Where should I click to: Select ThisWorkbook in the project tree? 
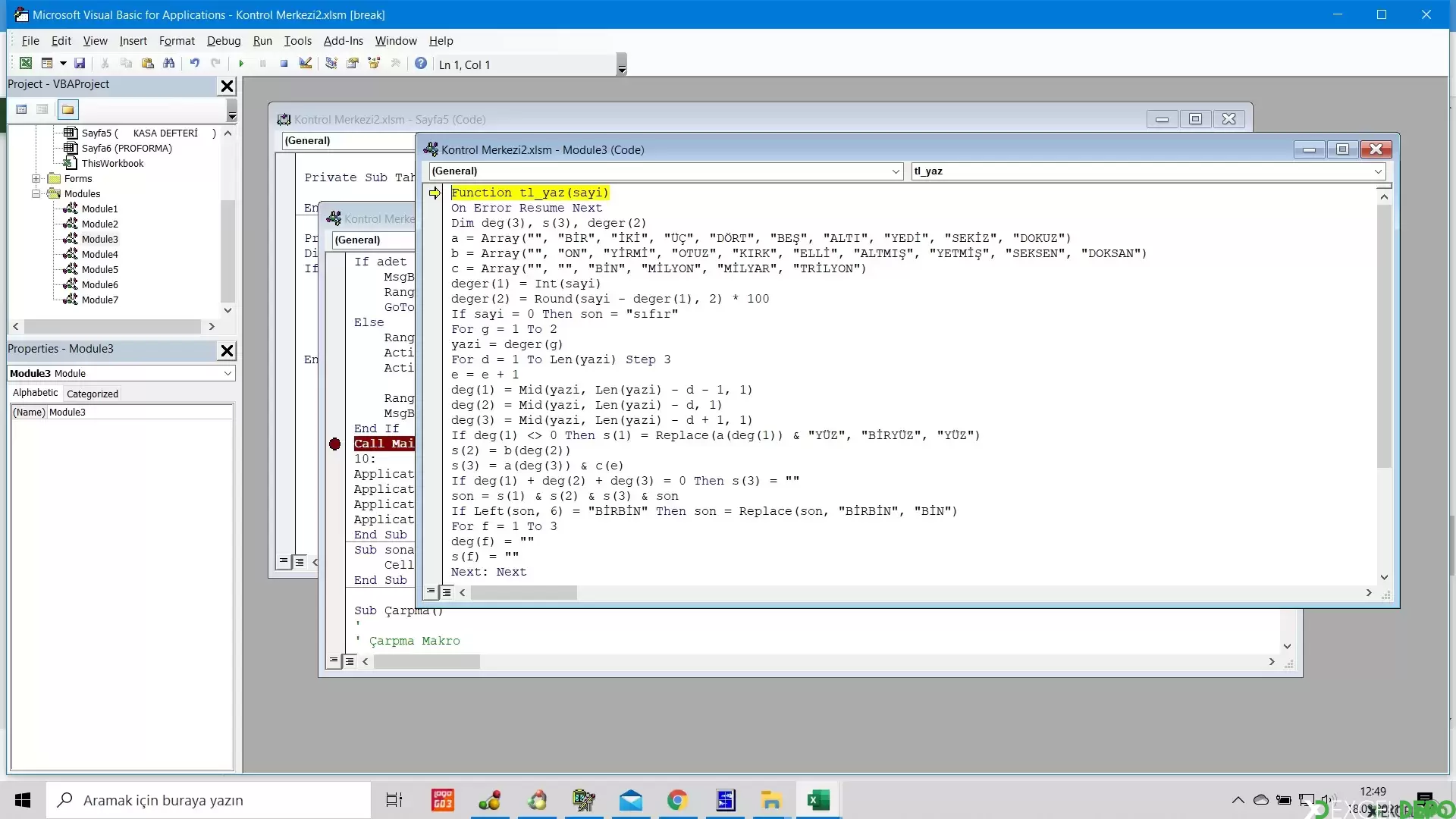point(112,164)
